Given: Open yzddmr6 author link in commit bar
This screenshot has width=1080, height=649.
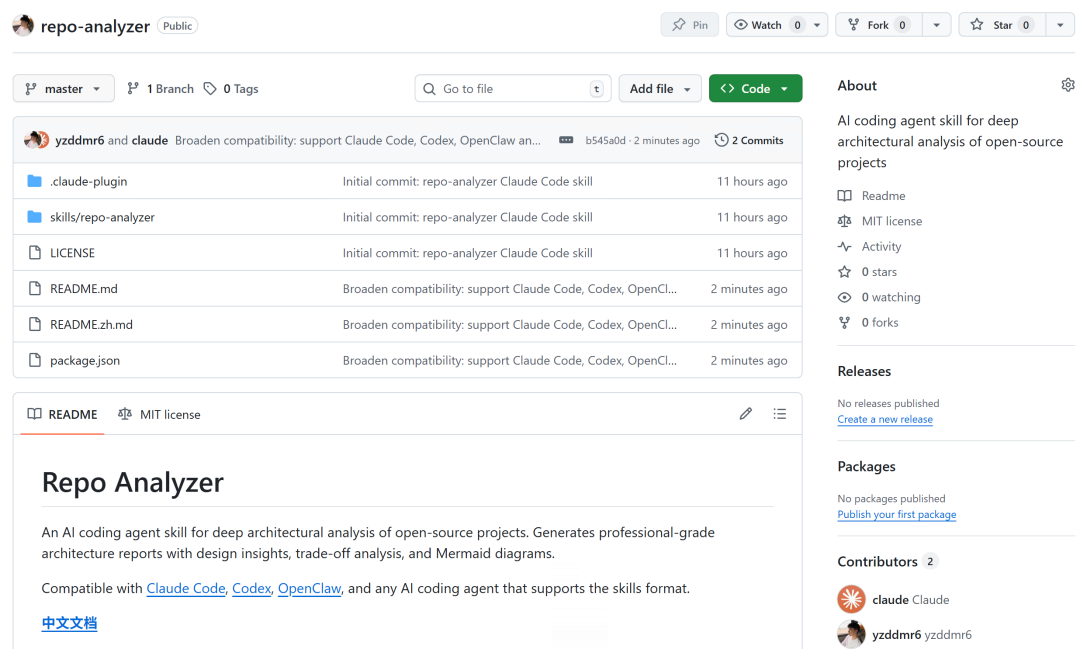Looking at the screenshot, I should click(80, 140).
